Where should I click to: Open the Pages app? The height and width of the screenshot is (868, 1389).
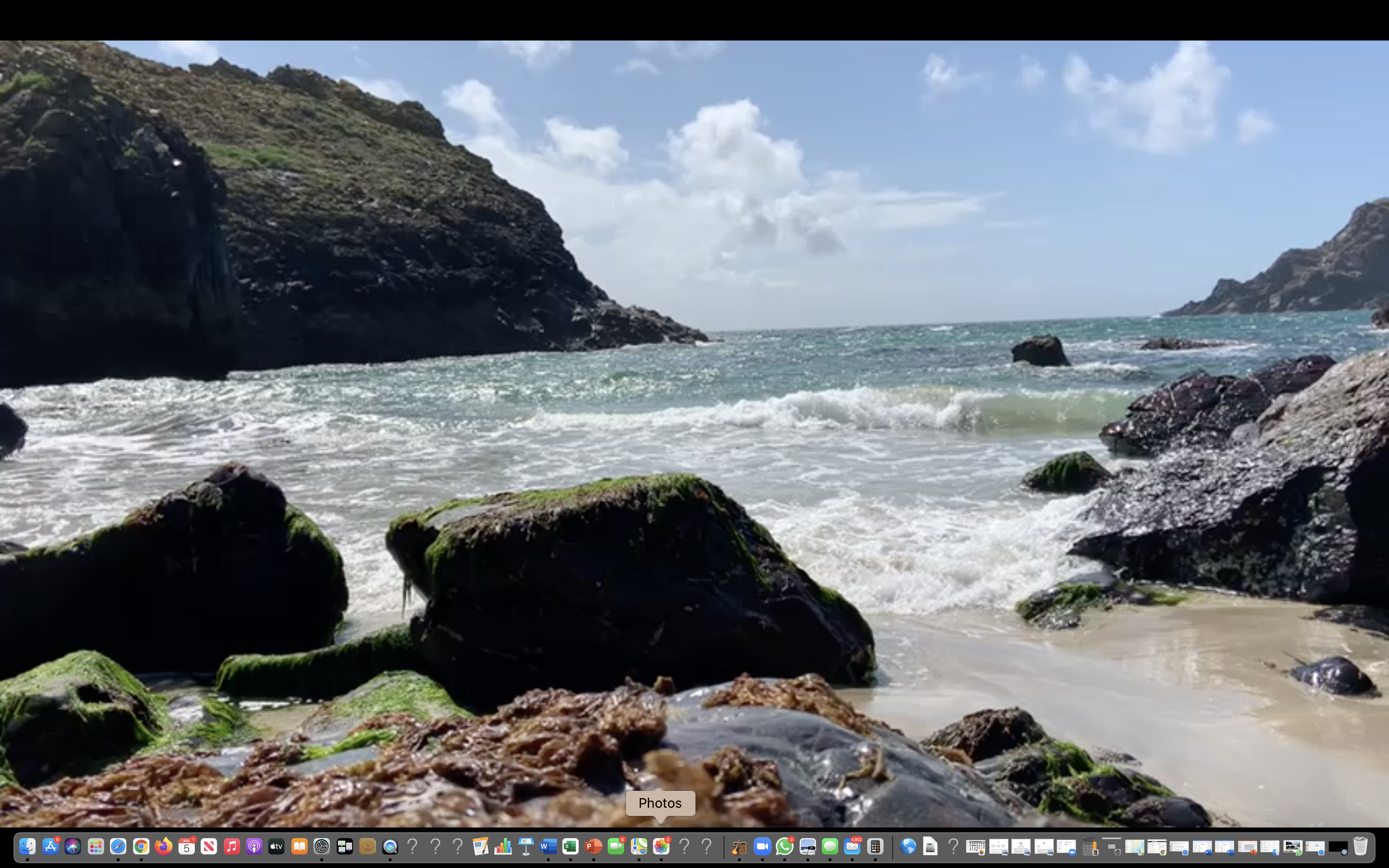[x=480, y=846]
